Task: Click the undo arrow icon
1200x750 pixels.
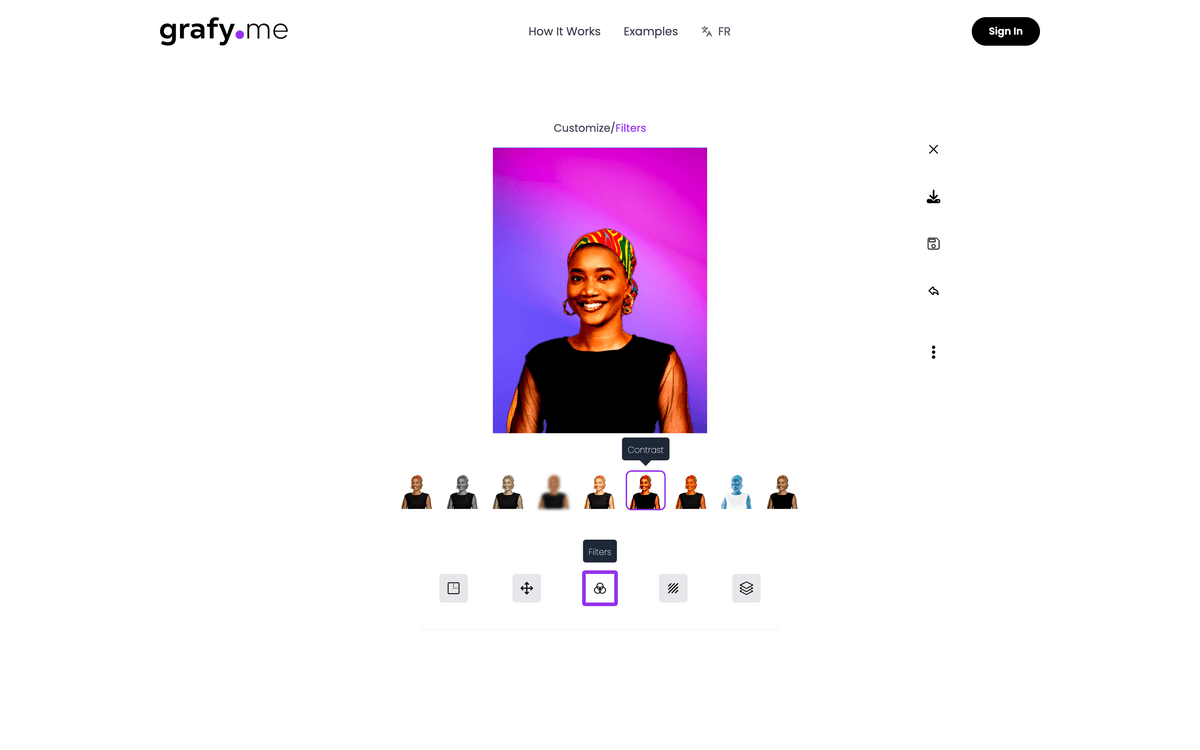Action: click(933, 291)
